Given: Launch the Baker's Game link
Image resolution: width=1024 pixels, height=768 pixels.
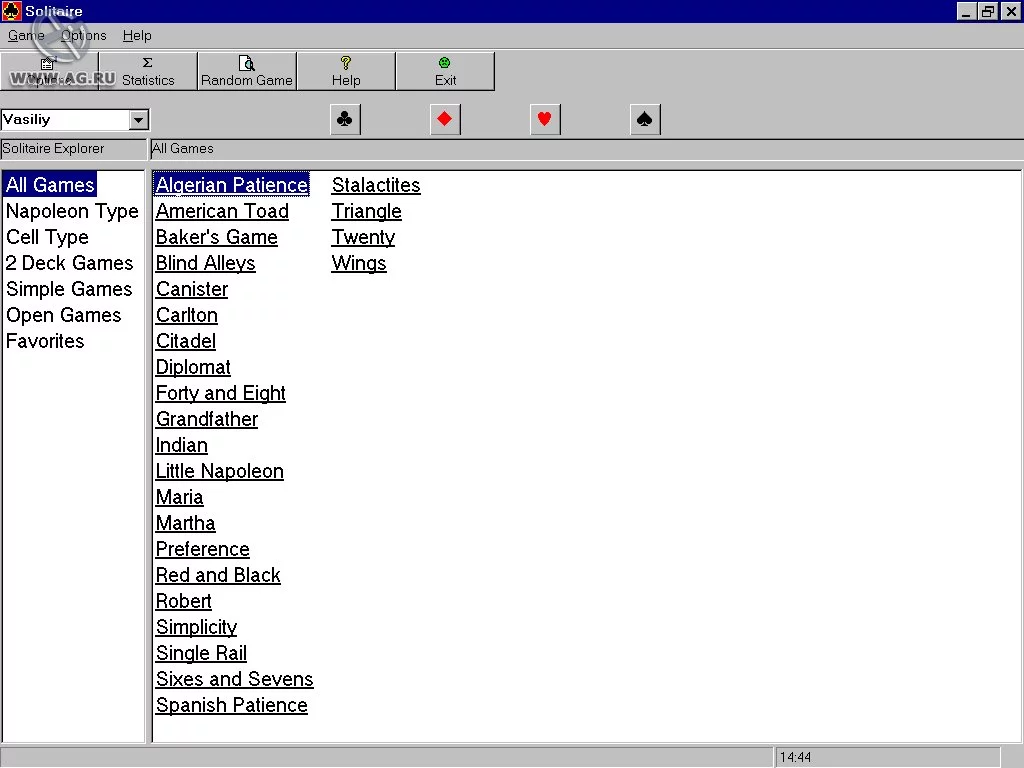Looking at the screenshot, I should (217, 237).
